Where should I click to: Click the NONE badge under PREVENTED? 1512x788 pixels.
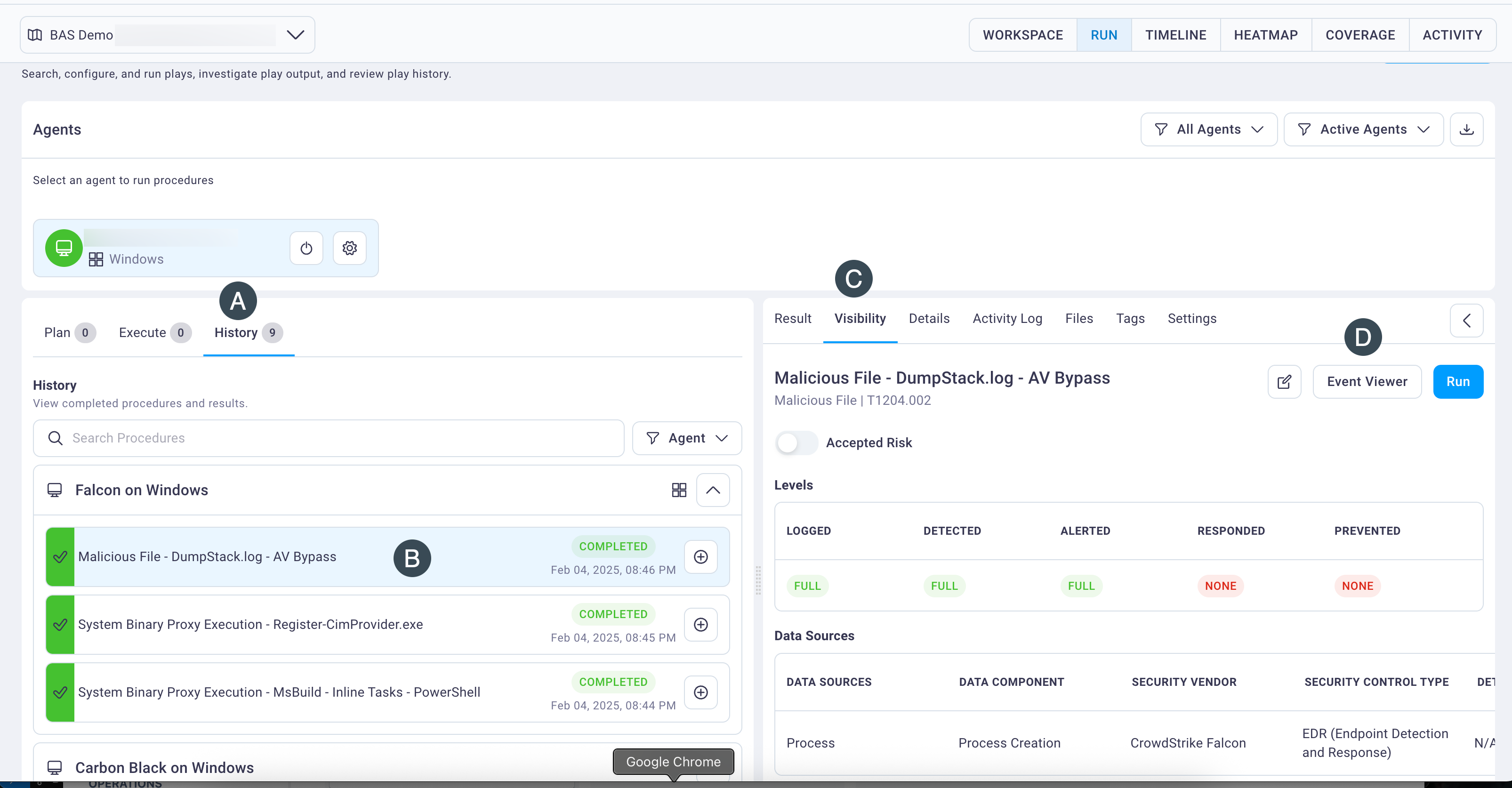[x=1357, y=586]
